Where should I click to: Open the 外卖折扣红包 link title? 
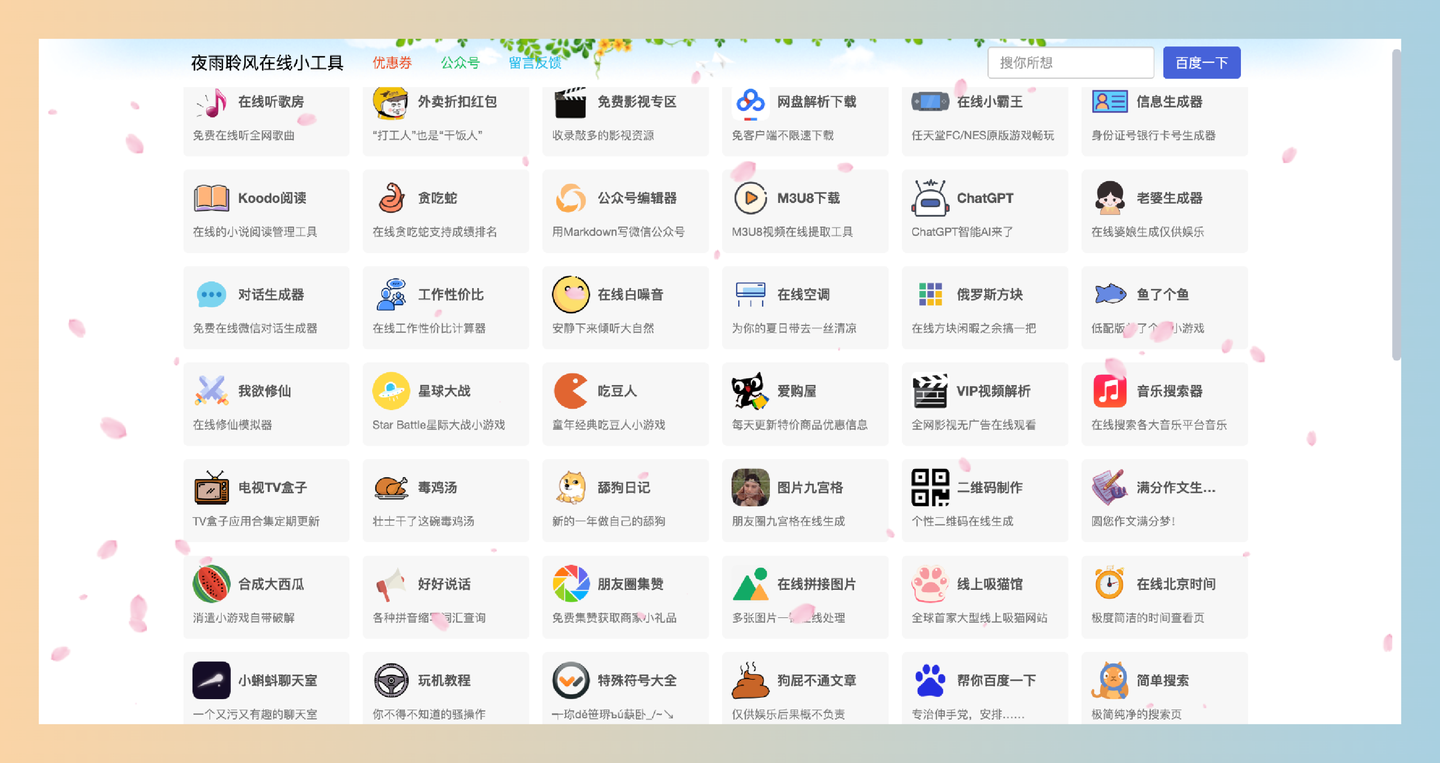tap(457, 102)
